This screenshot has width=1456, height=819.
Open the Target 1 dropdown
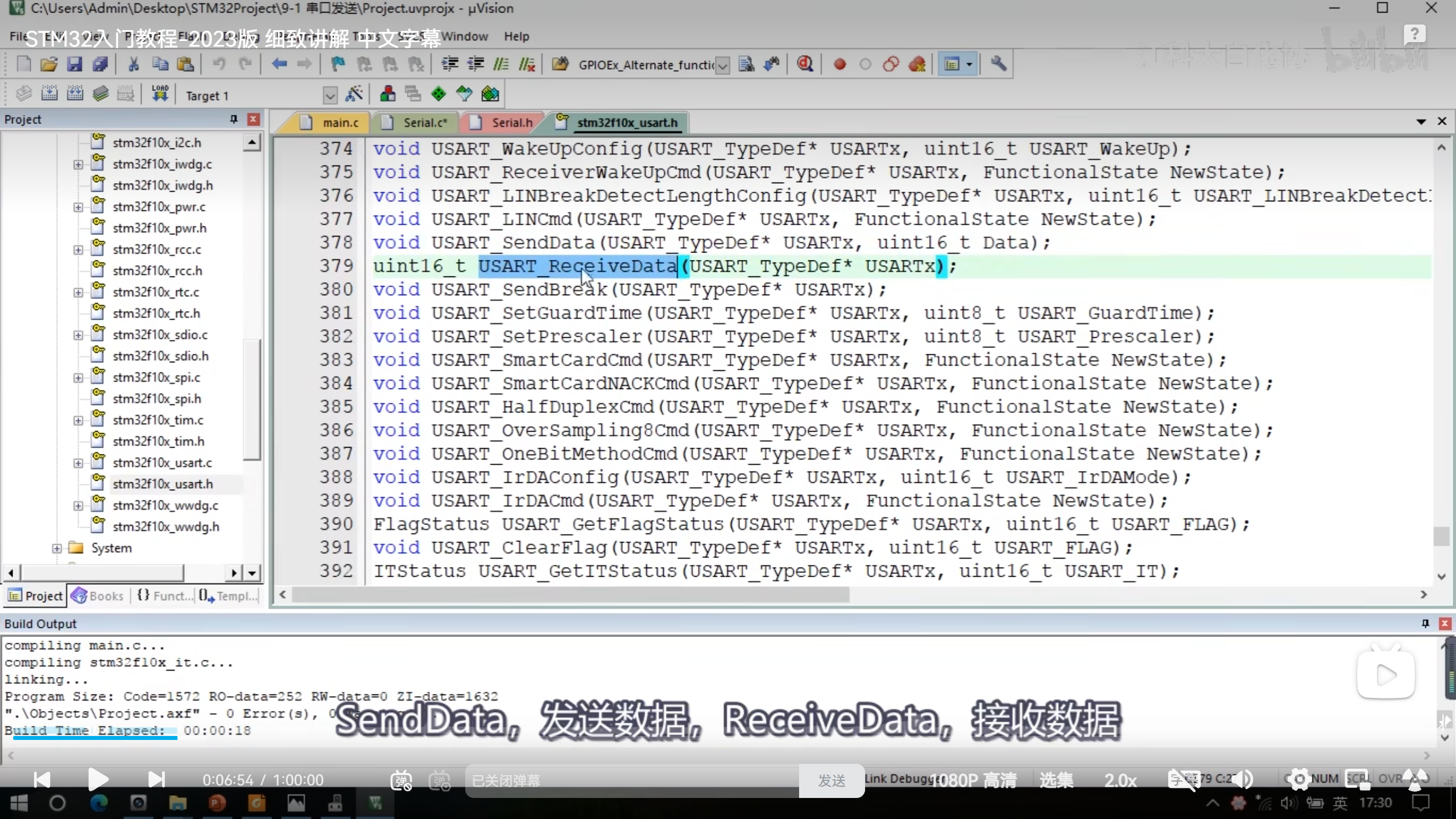click(x=330, y=96)
